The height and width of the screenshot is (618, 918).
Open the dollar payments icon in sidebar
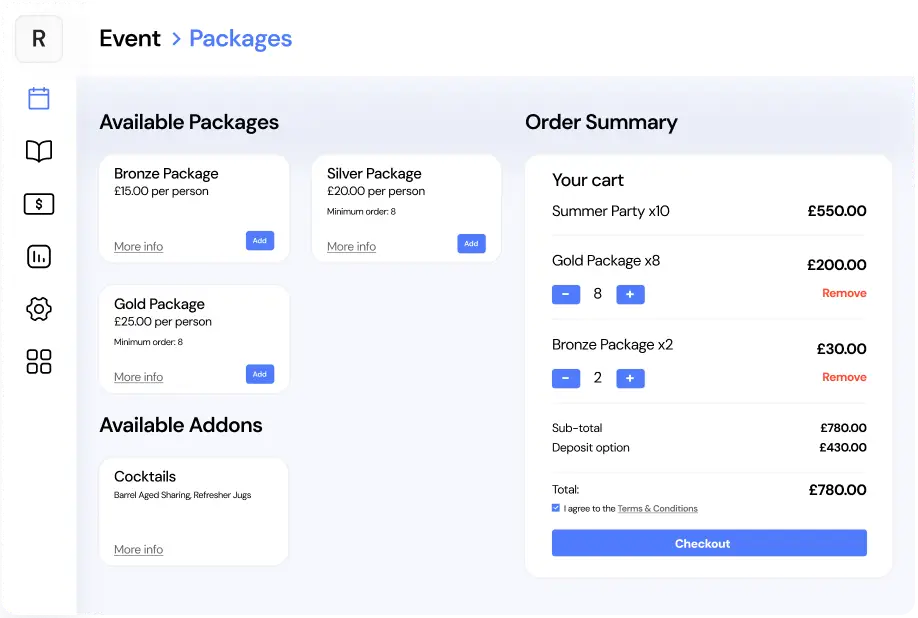tap(39, 204)
